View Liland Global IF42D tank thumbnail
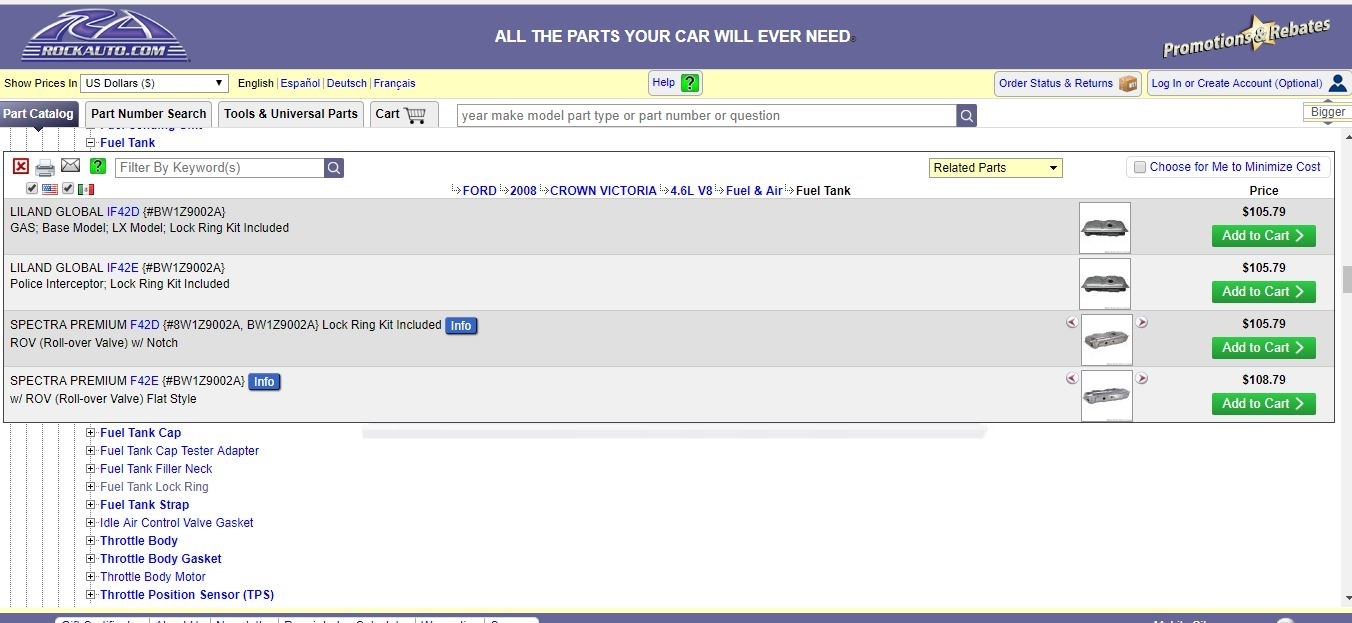Viewport: 1352px width, 623px height. [x=1105, y=228]
